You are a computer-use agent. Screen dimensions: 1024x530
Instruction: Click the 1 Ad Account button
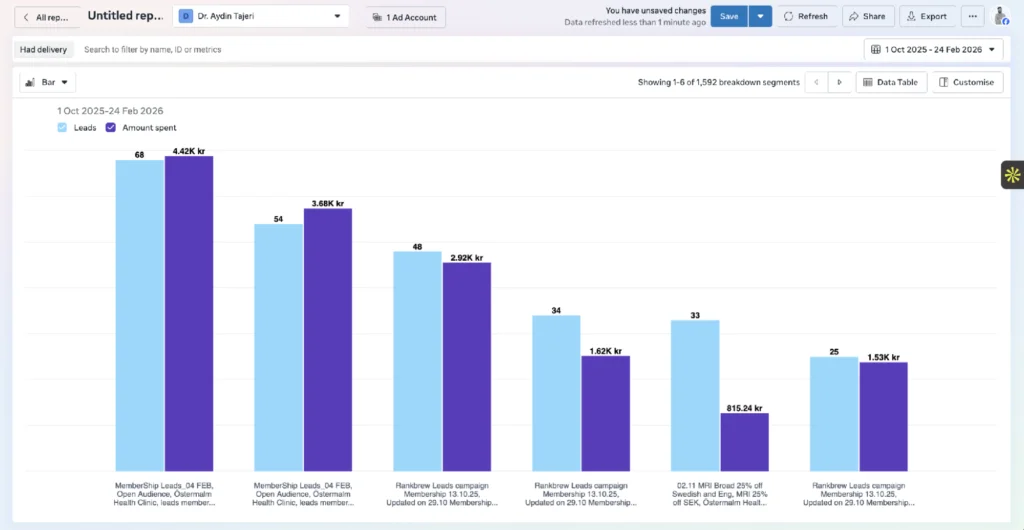tap(405, 17)
